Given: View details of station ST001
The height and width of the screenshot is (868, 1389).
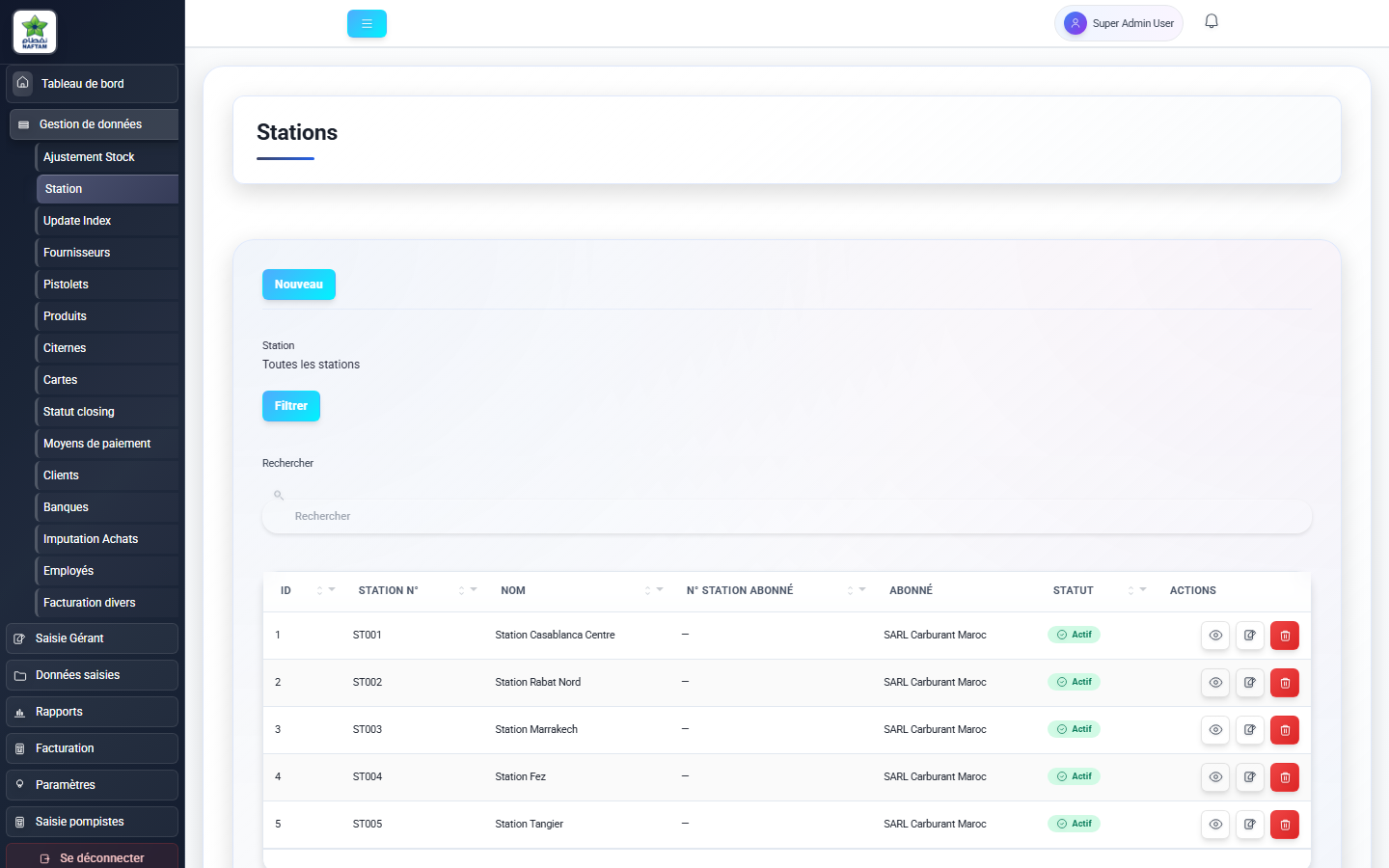Looking at the screenshot, I should [x=1215, y=636].
